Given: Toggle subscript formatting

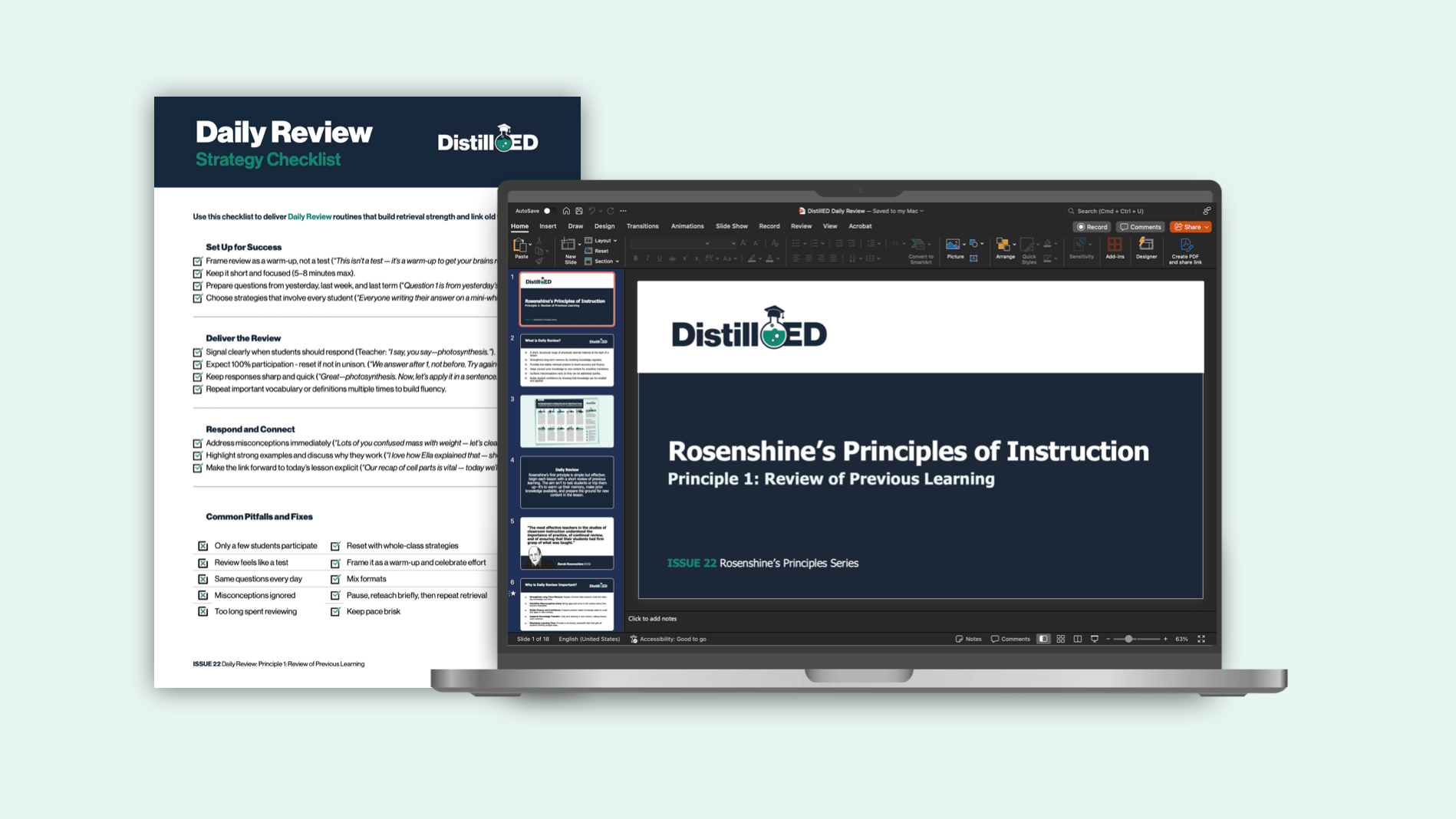Looking at the screenshot, I should [x=697, y=258].
